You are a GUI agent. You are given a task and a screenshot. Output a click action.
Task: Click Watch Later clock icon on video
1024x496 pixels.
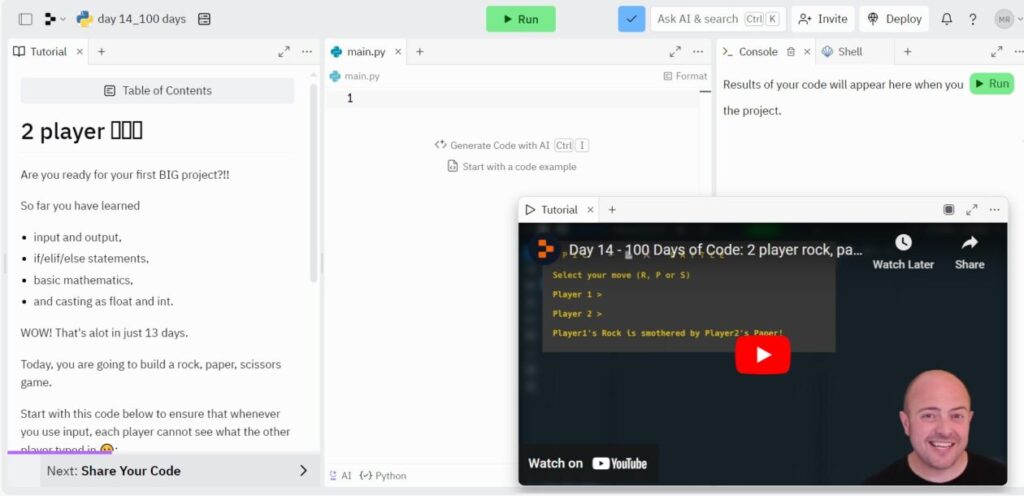[902, 243]
